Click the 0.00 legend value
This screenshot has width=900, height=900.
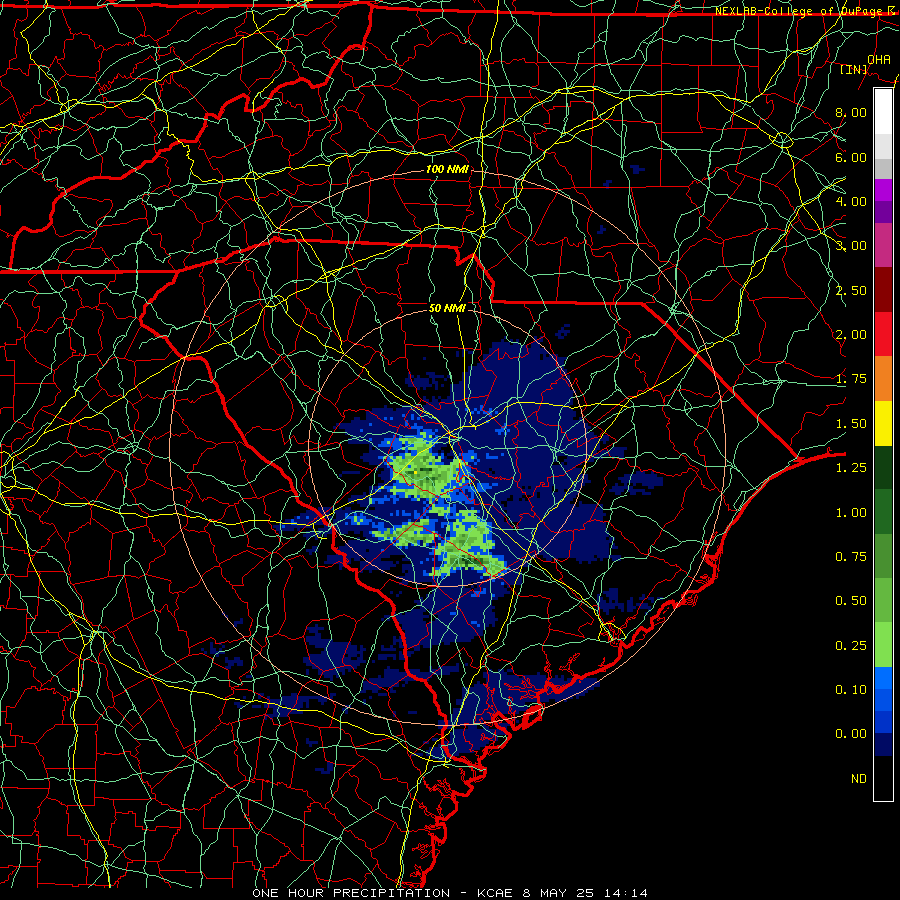point(851,734)
